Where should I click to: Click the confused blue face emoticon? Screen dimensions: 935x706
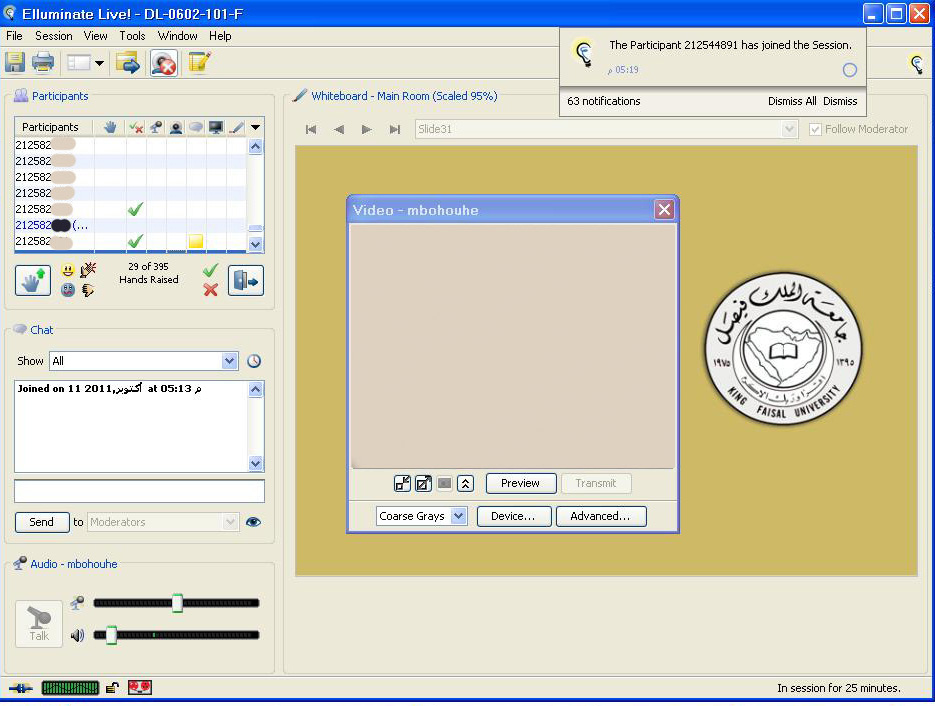[x=68, y=290]
